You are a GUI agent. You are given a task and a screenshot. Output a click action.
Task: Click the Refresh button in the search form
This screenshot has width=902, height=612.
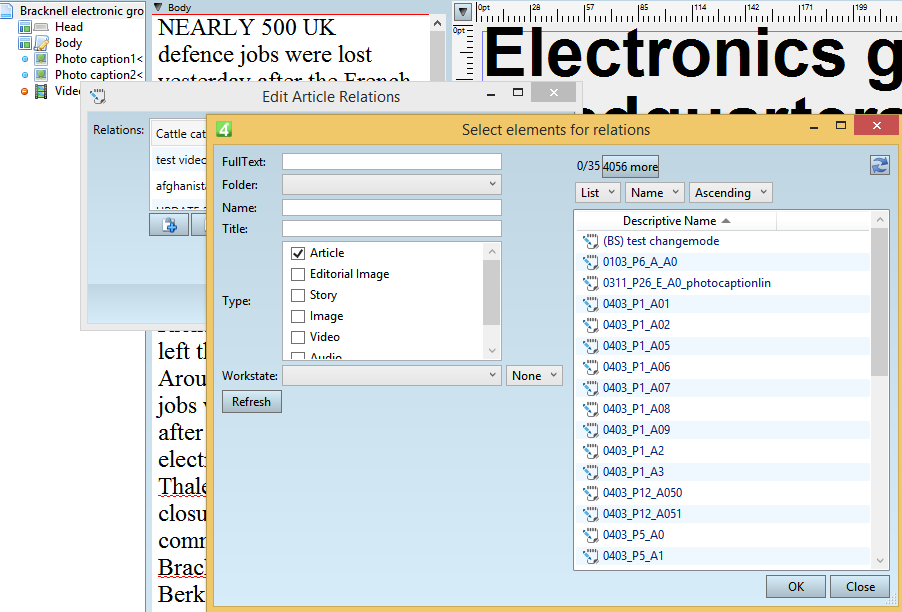pyautogui.click(x=251, y=401)
